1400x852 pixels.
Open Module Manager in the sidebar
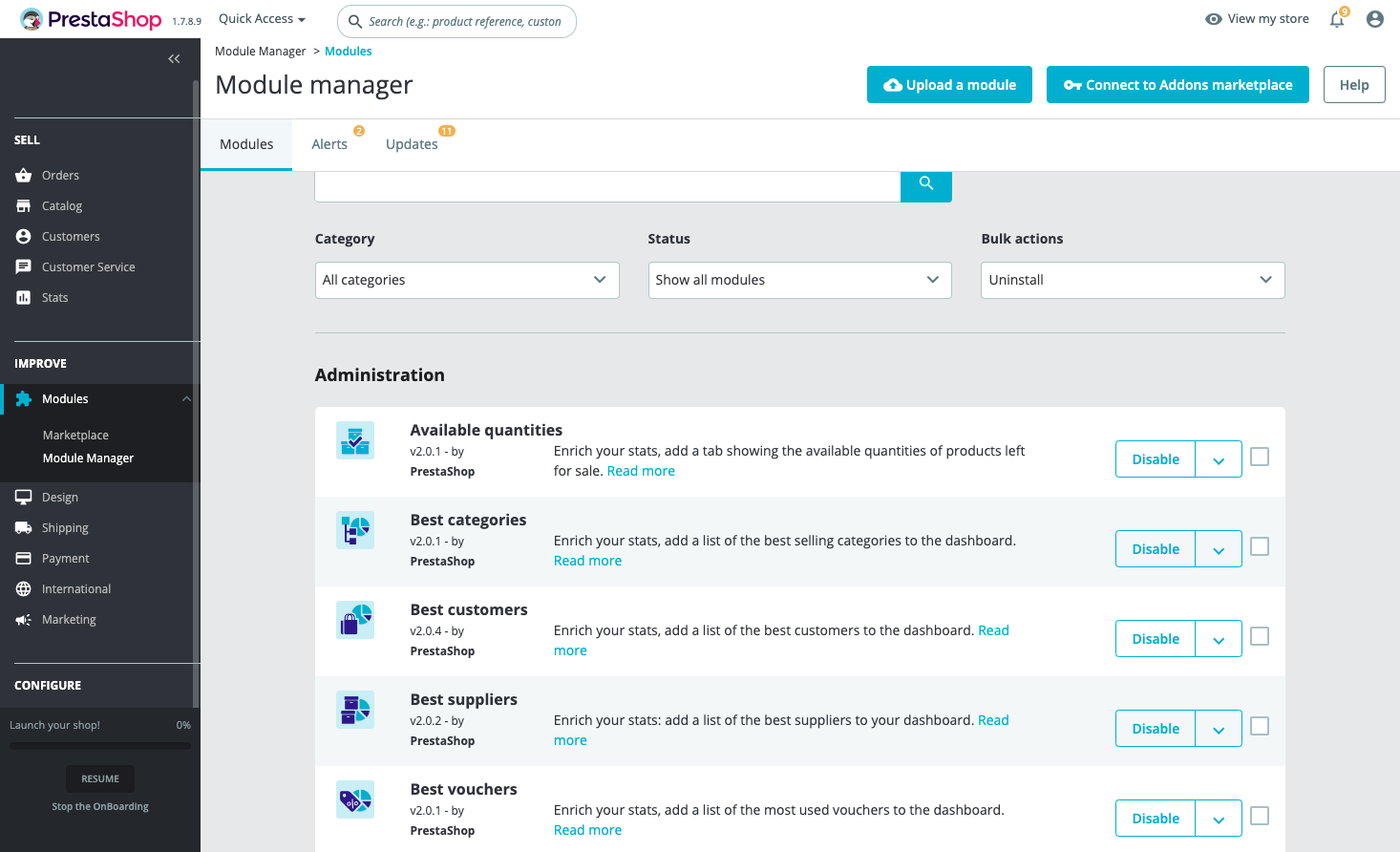point(88,458)
